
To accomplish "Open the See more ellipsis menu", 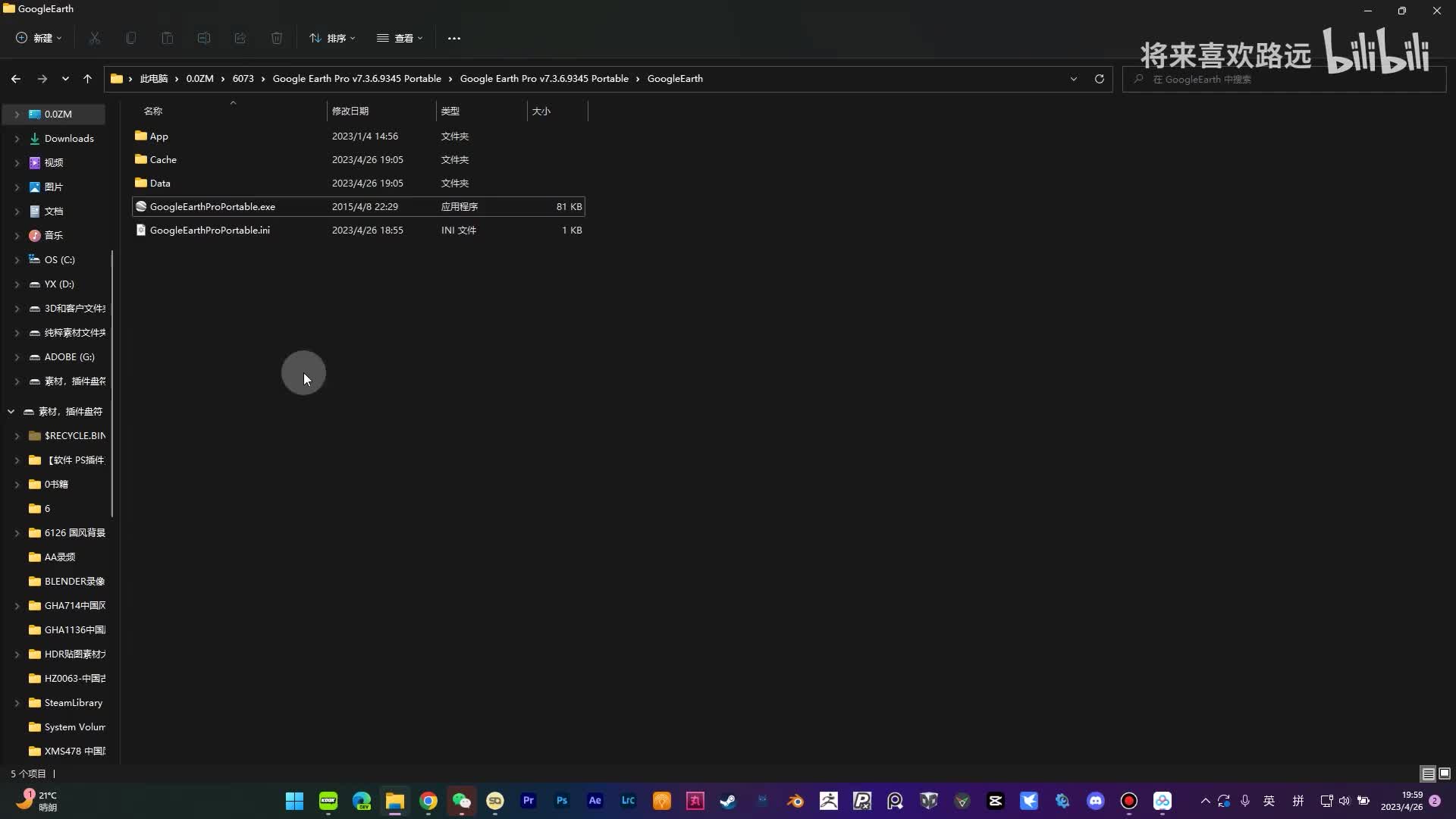I will (x=453, y=38).
